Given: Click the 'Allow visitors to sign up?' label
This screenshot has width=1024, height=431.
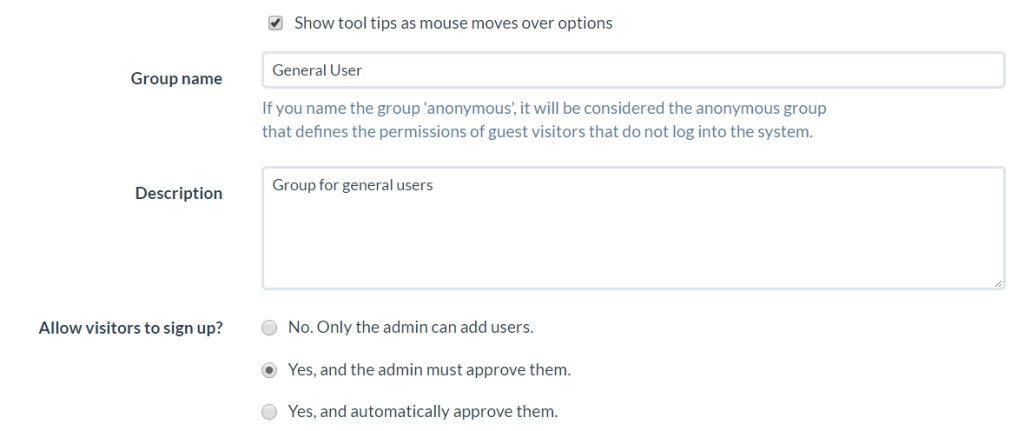Looking at the screenshot, I should coord(131,328).
